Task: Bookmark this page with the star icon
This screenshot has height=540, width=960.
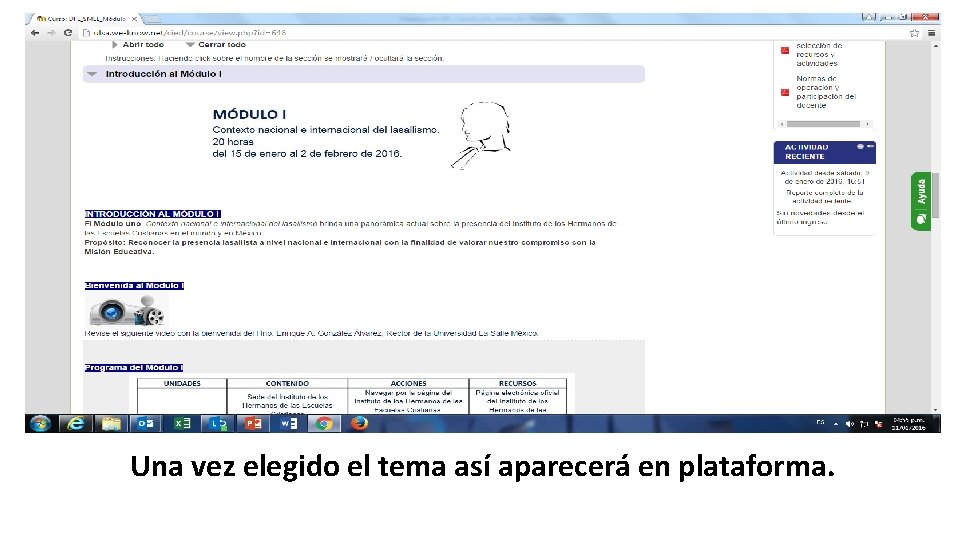Action: click(x=915, y=33)
